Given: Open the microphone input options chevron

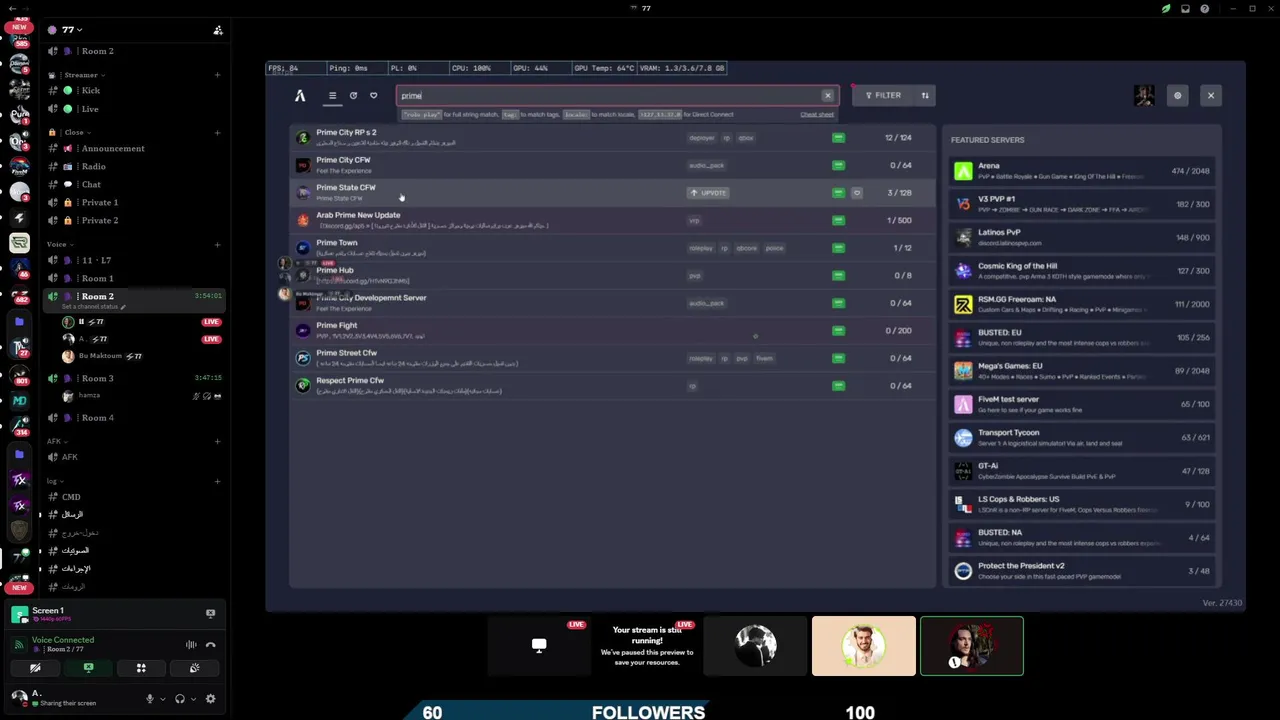Looking at the screenshot, I should point(162,699).
